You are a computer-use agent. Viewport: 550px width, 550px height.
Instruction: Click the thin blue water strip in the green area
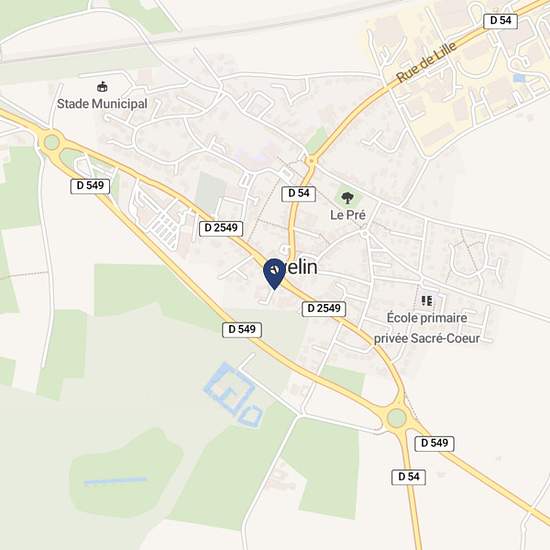(115, 481)
